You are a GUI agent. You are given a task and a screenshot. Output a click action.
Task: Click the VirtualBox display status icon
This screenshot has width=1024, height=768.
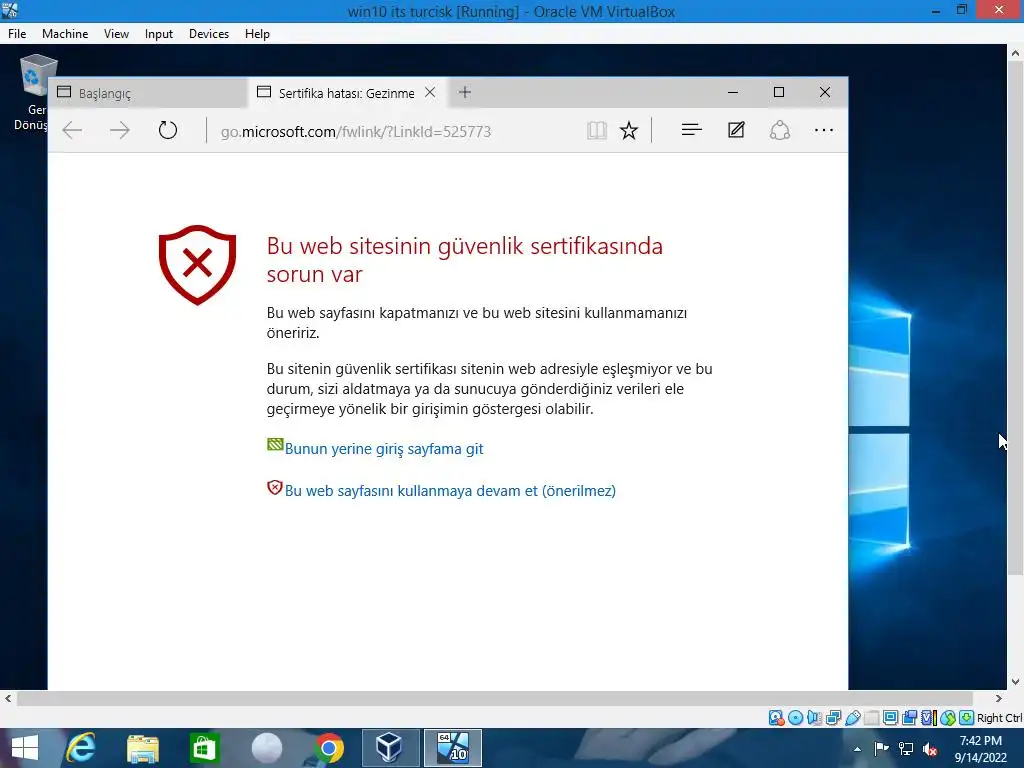coord(890,718)
